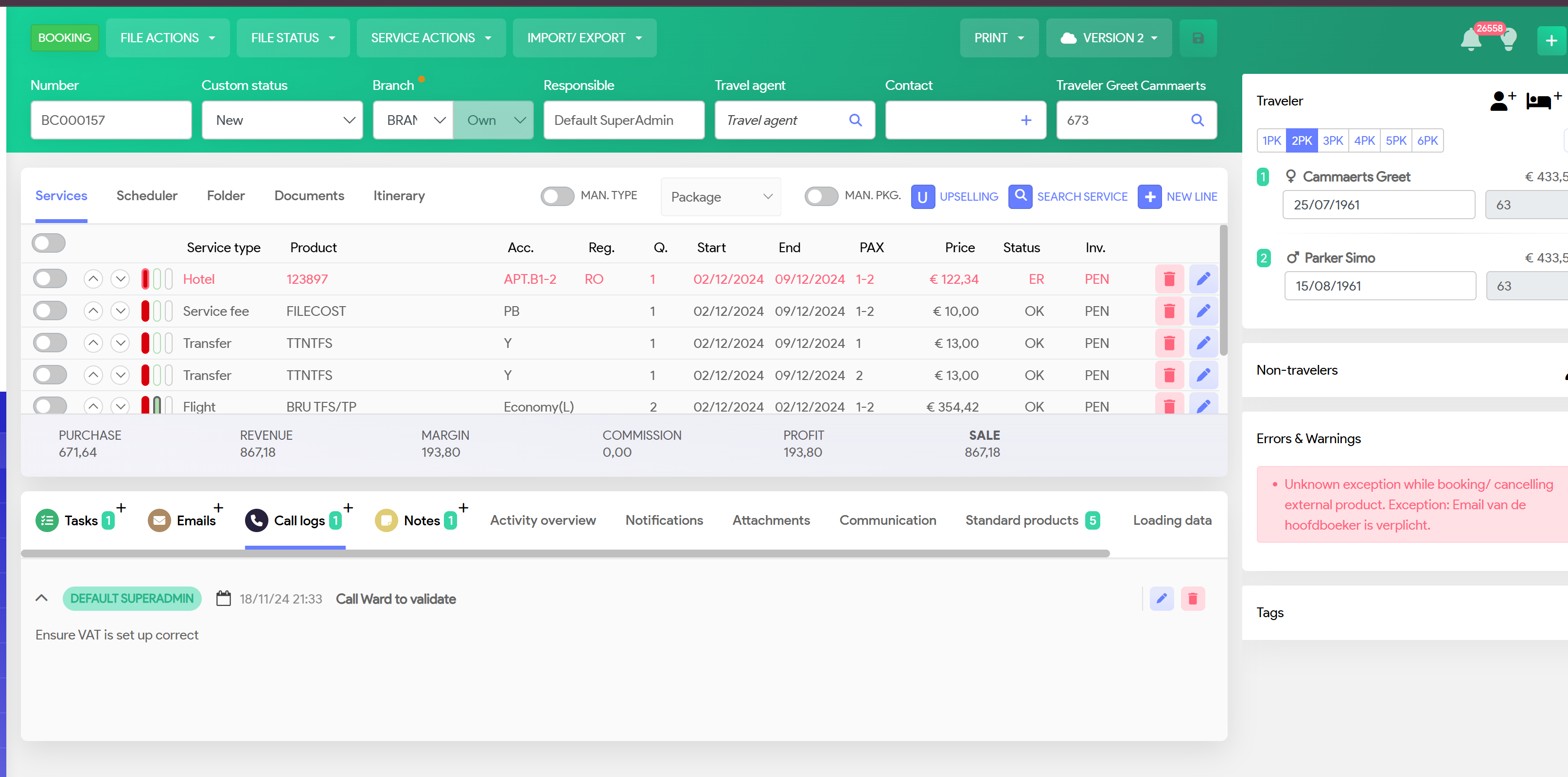Delete the Hotel service row
This screenshot has width=1568, height=777.
(x=1169, y=279)
